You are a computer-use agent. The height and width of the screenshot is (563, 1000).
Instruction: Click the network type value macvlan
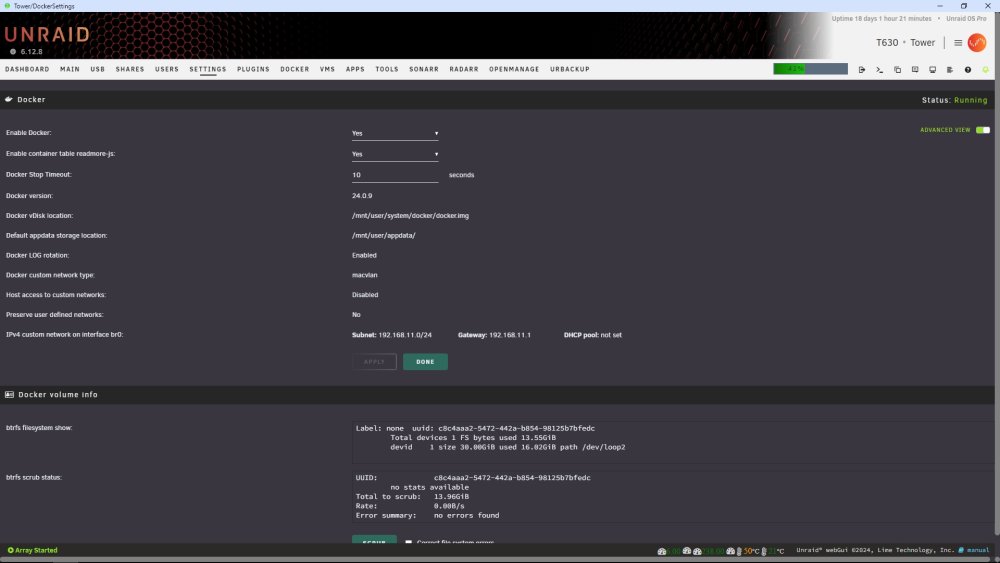pyautogui.click(x=365, y=275)
